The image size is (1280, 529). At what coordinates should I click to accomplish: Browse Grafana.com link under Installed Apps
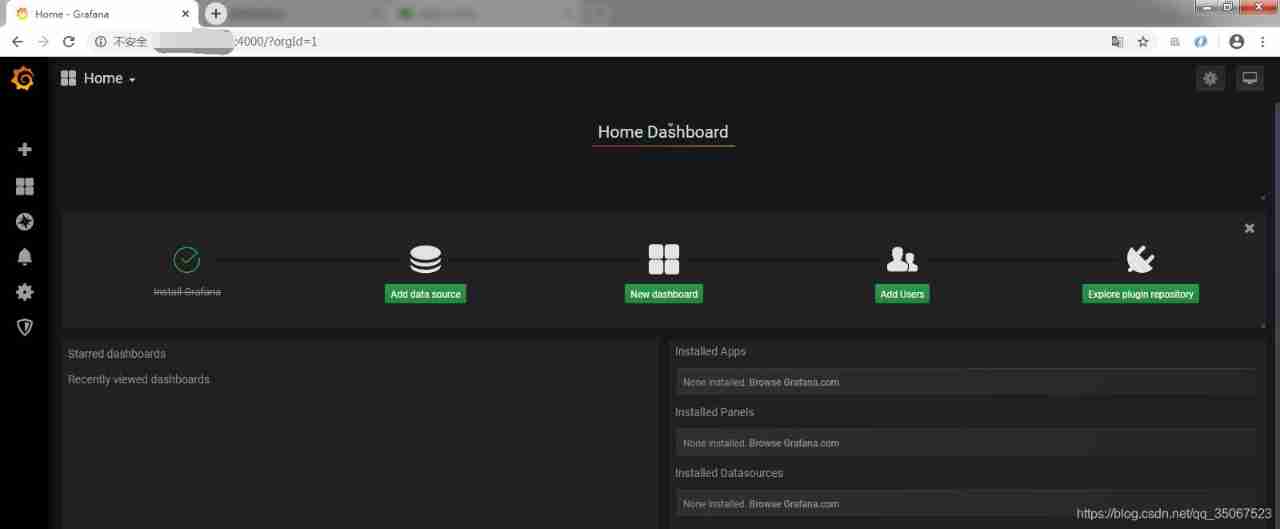[794, 382]
